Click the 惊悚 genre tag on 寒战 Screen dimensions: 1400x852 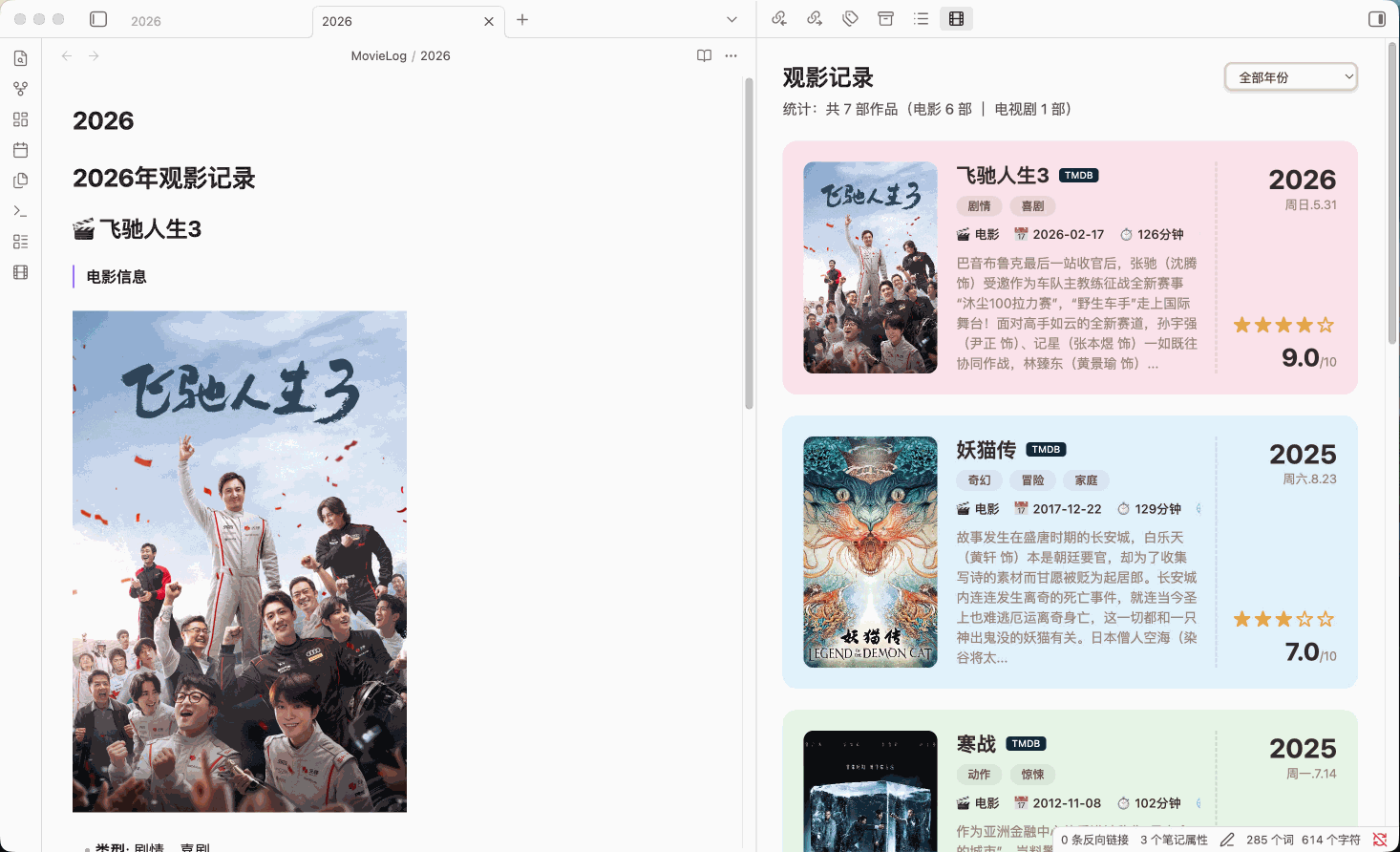click(1032, 775)
